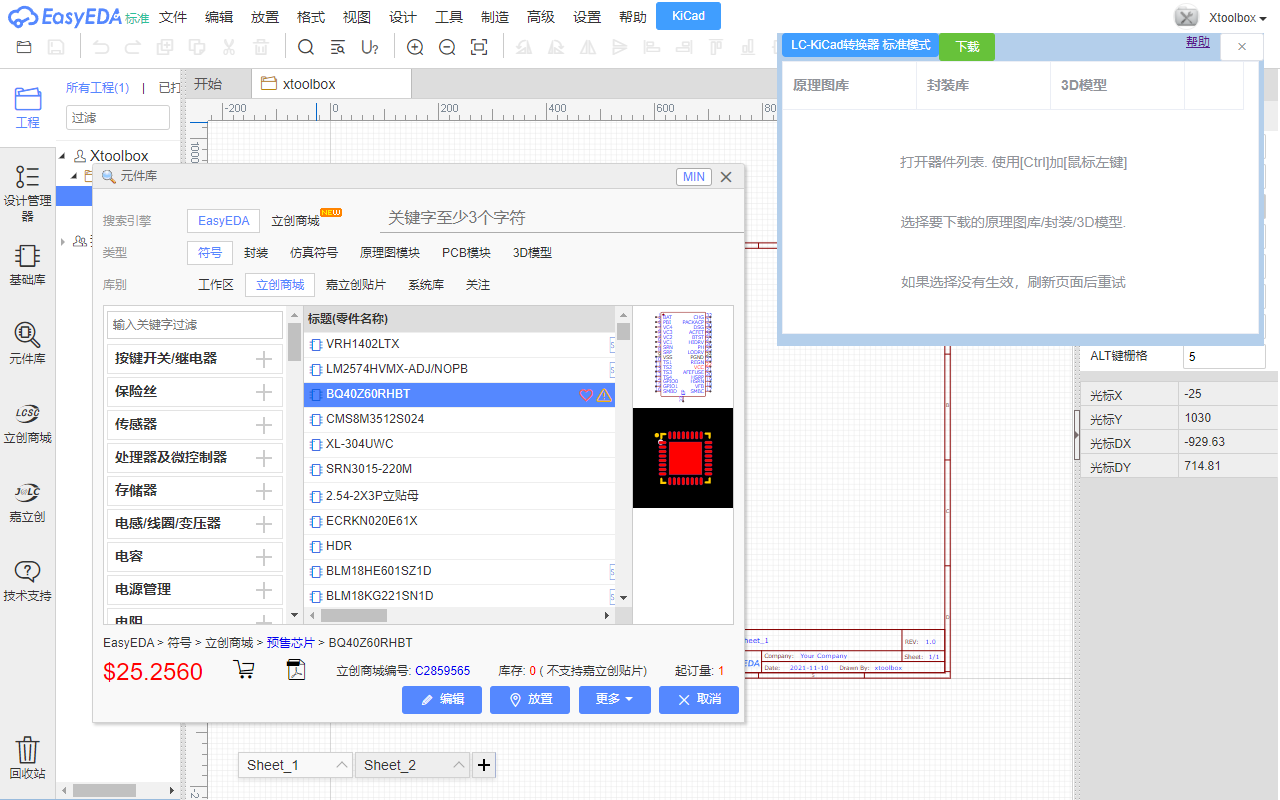
Task: Click the 编辑 edit button in library dialog
Action: point(442,700)
